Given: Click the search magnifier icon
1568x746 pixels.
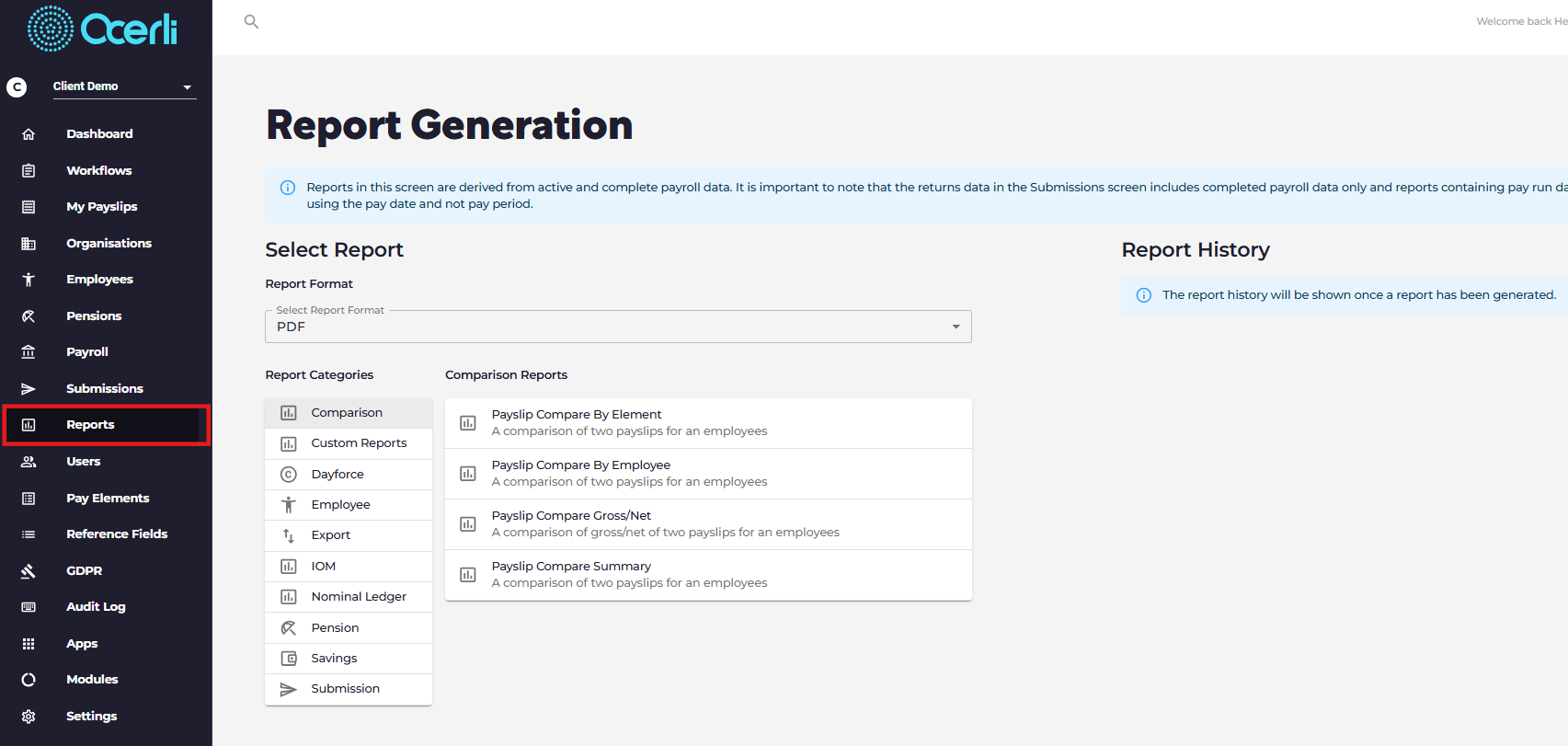Looking at the screenshot, I should [x=251, y=21].
